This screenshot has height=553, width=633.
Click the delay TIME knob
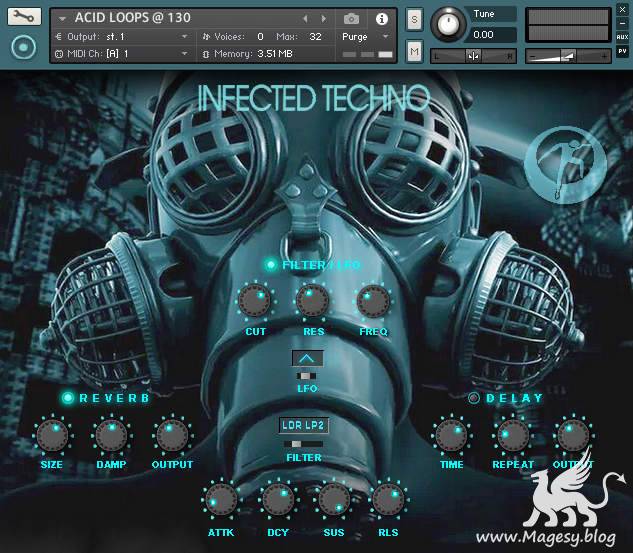tap(452, 436)
